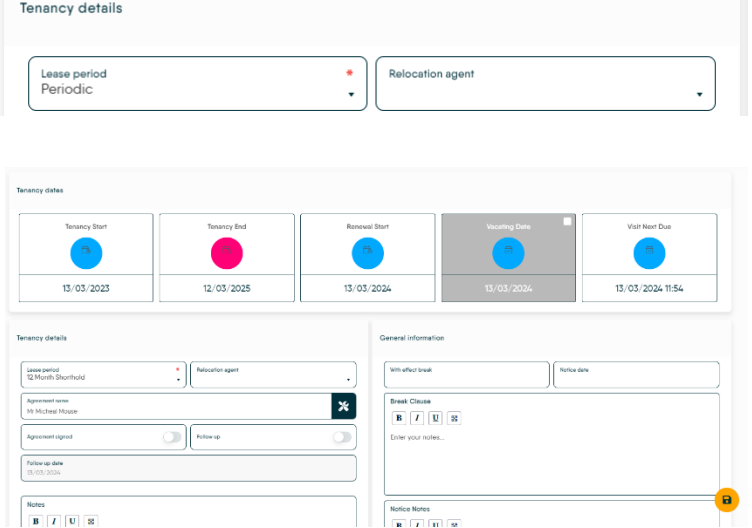752x528 pixels.
Task: Expand the large Relocation agent dropdown
Action: (x=545, y=83)
